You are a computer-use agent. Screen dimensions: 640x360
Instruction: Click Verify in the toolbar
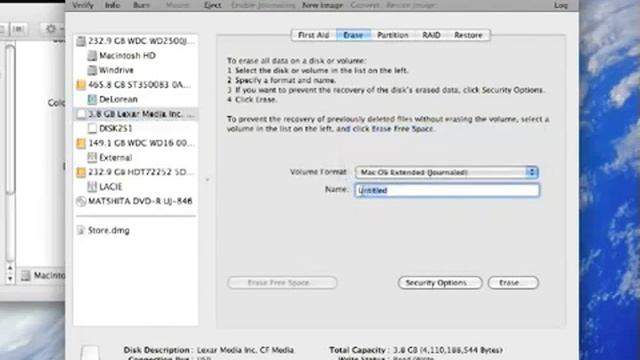[83, 5]
